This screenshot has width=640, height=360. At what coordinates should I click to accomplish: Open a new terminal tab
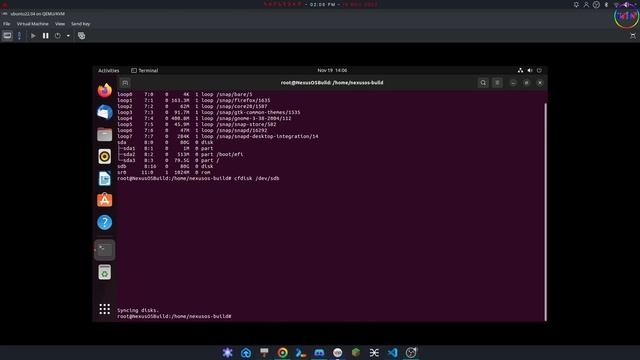(125, 83)
